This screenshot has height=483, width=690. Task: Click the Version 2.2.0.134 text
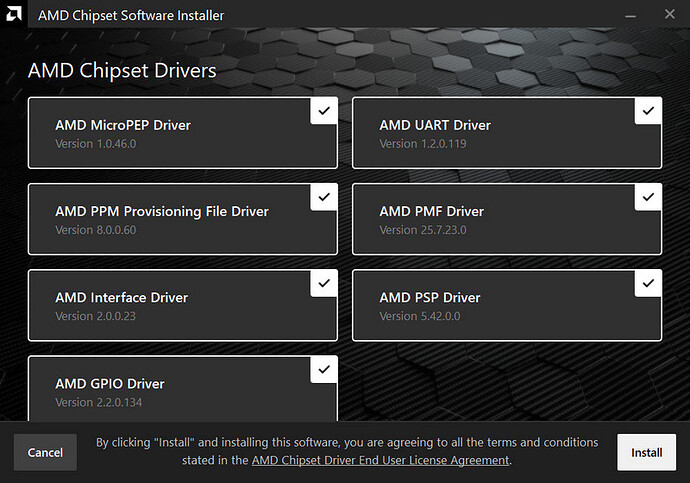(x=99, y=402)
